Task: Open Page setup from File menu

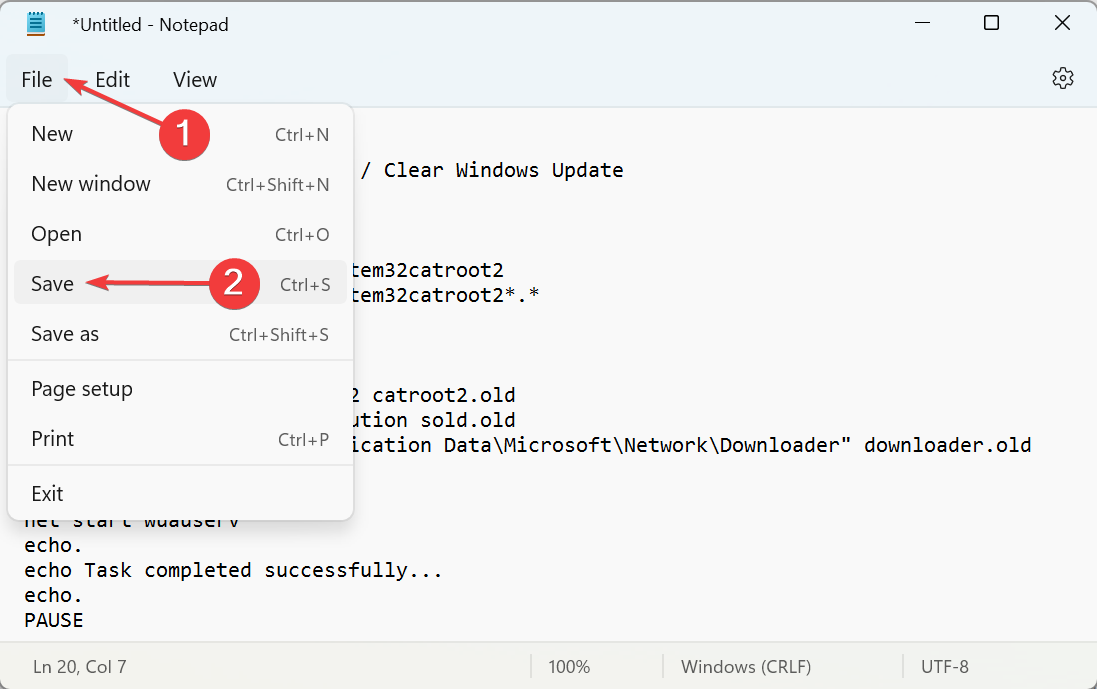Action: point(181,389)
